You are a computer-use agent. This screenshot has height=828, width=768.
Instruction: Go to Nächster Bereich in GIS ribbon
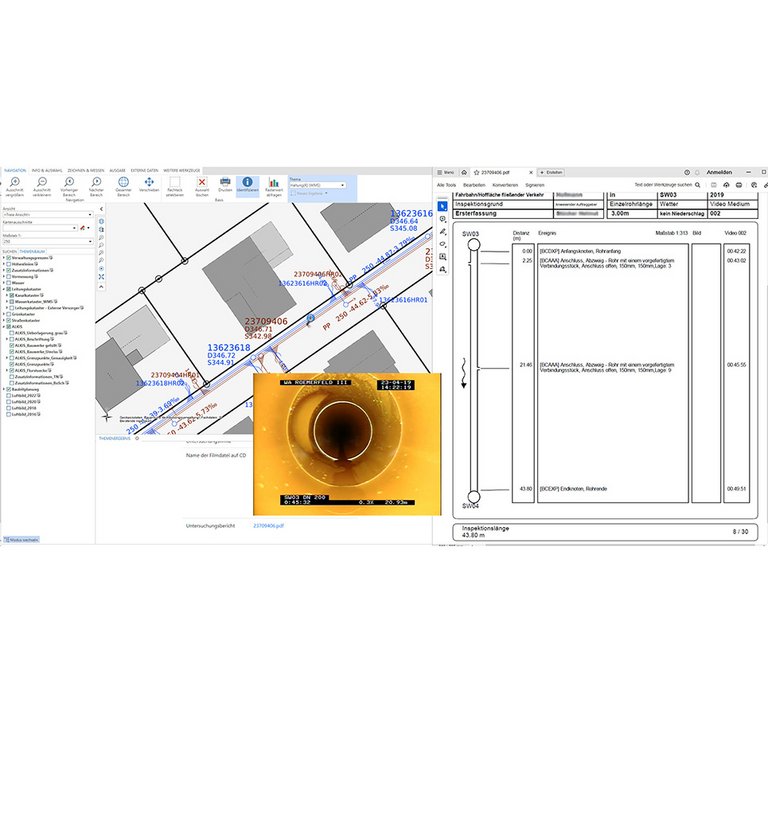point(96,187)
